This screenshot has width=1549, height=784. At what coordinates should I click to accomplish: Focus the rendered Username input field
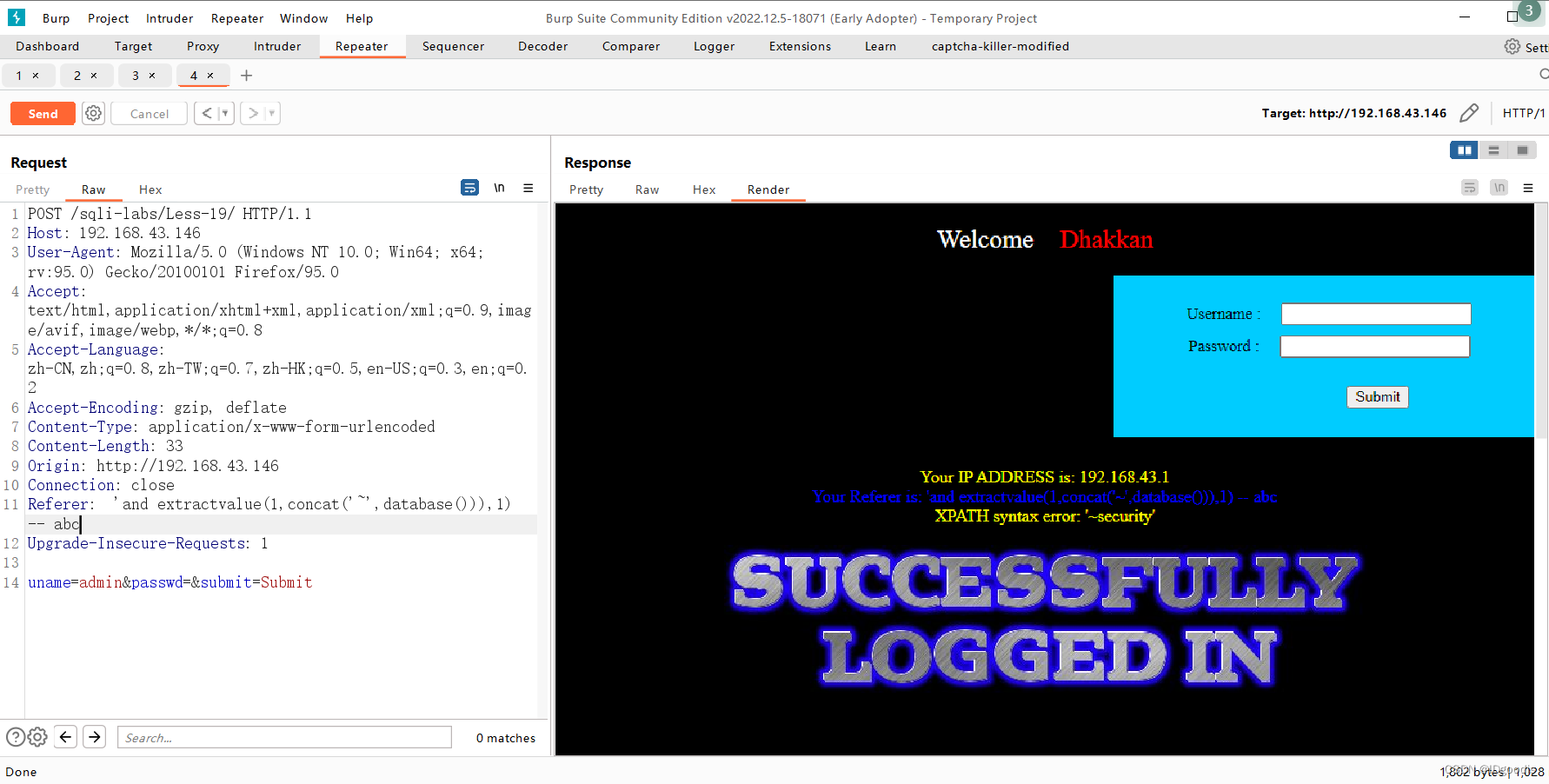coord(1376,314)
